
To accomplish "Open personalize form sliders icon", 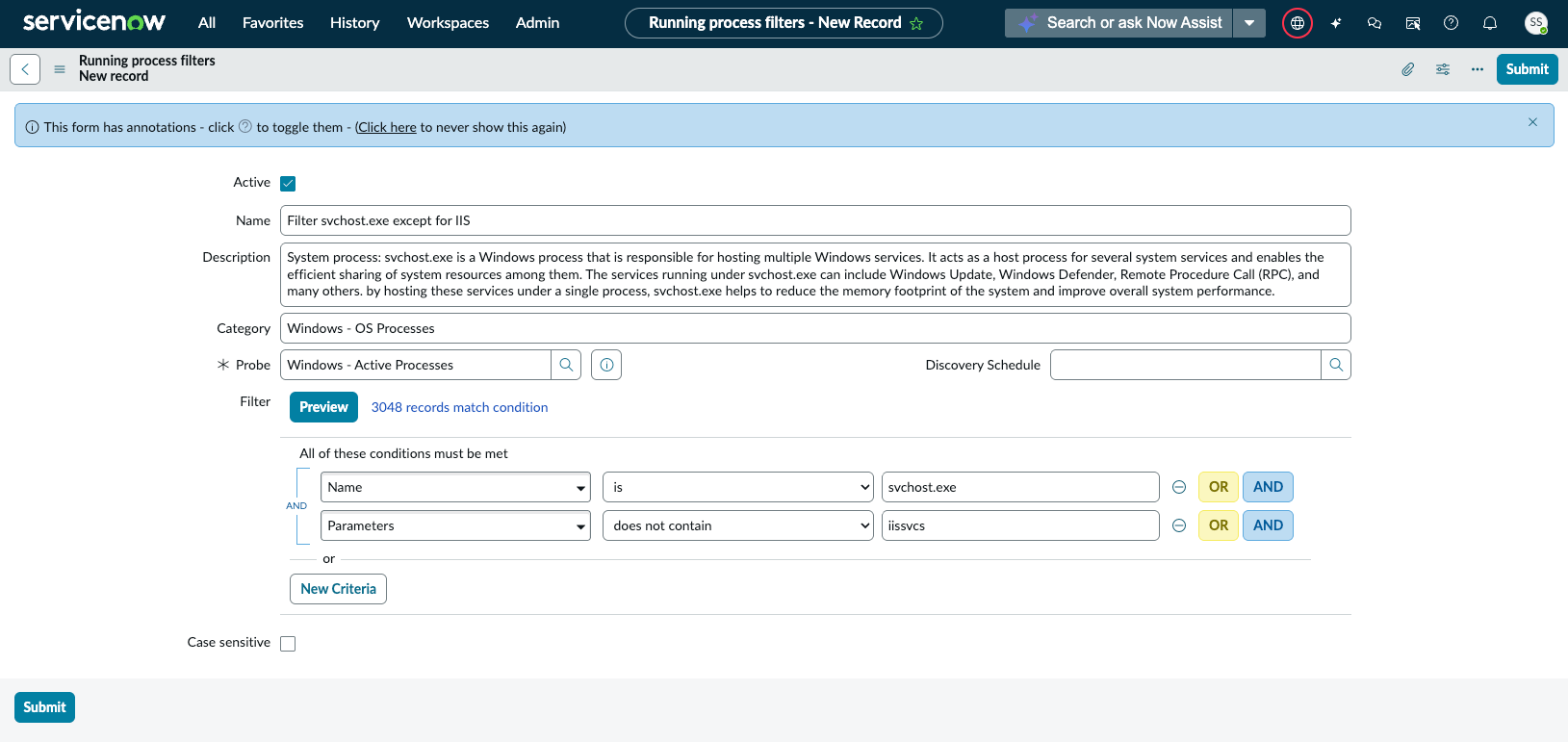I will pyautogui.click(x=1443, y=69).
